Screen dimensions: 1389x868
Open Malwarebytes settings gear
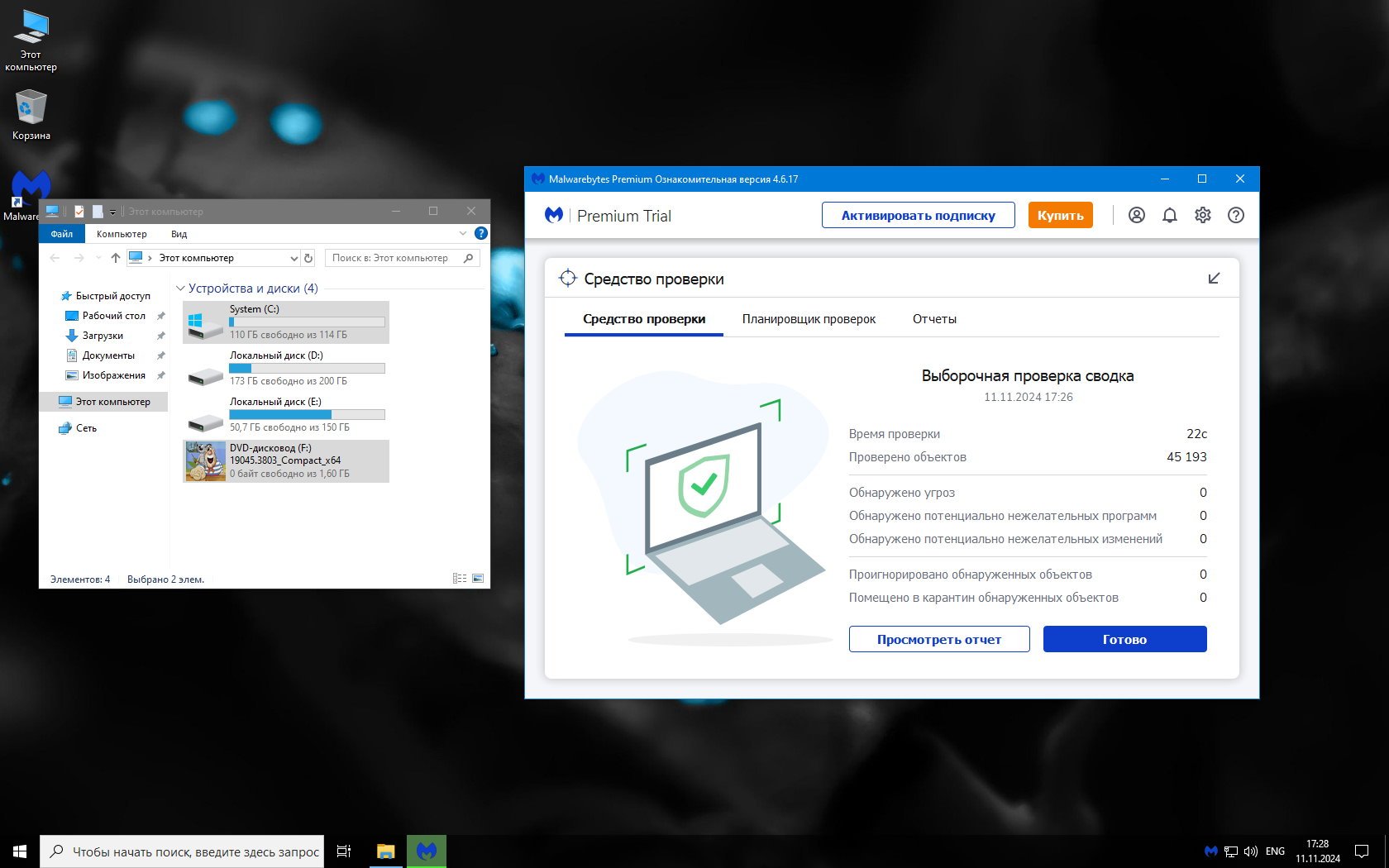pos(1203,215)
